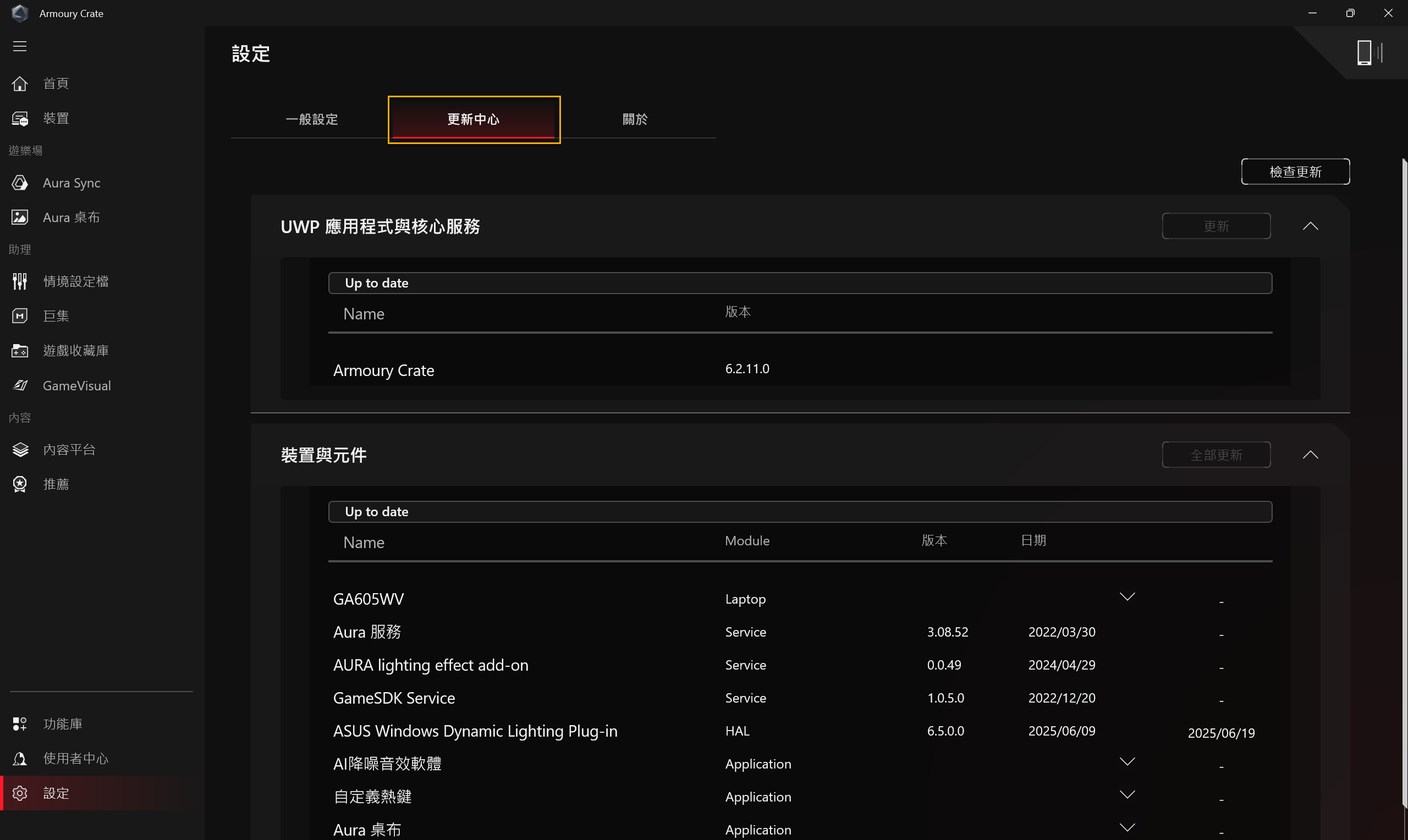Click the 全部更新 button
Image resolution: width=1408 pixels, height=840 pixels.
point(1216,455)
